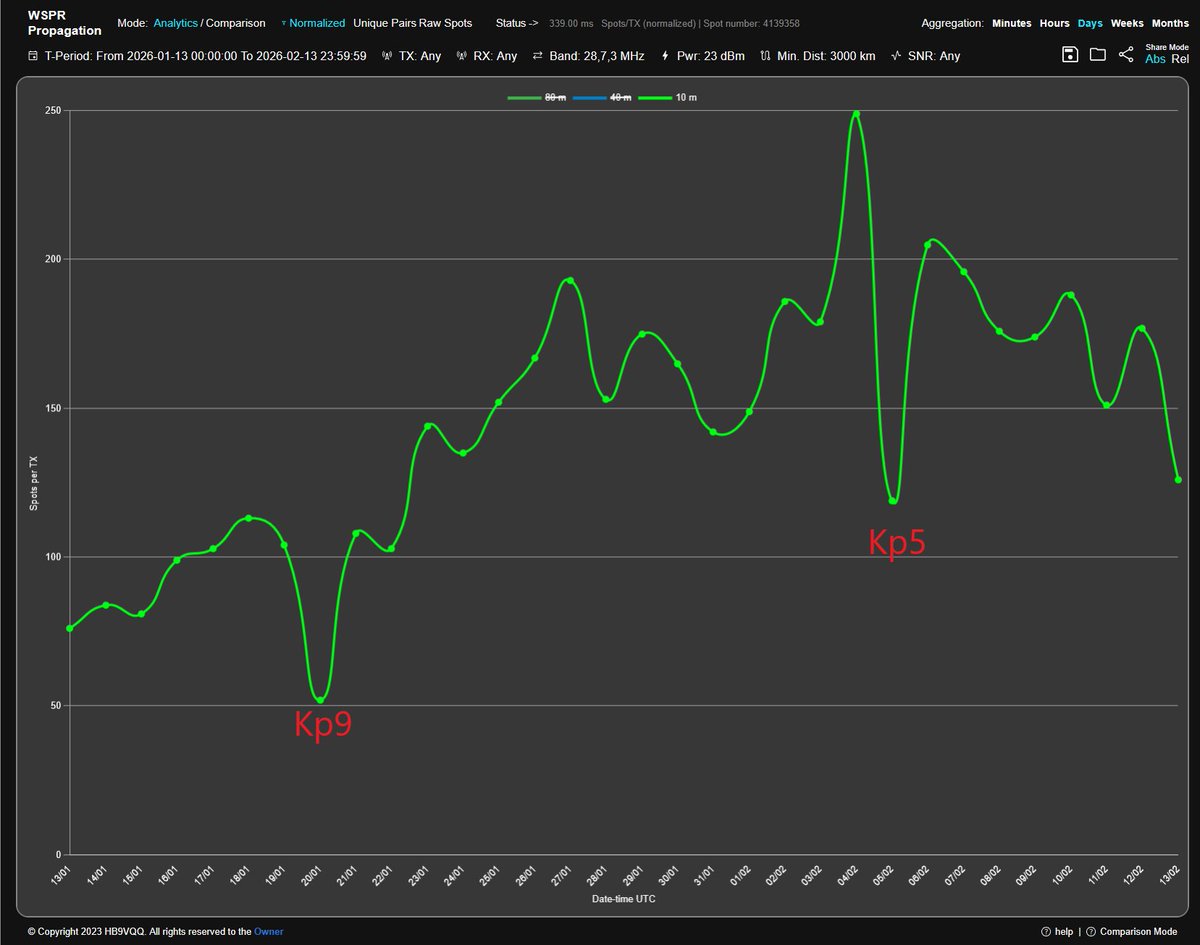Click the last data point at 13/02
This screenshot has height=945, width=1200.
point(1178,480)
